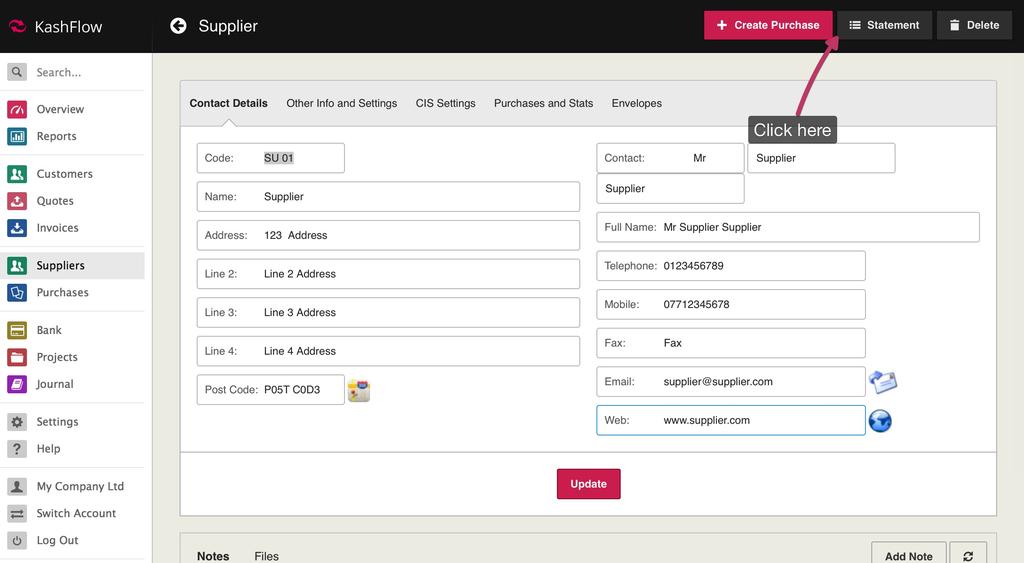Click the search magnifier icon in sidebar

tap(16, 72)
